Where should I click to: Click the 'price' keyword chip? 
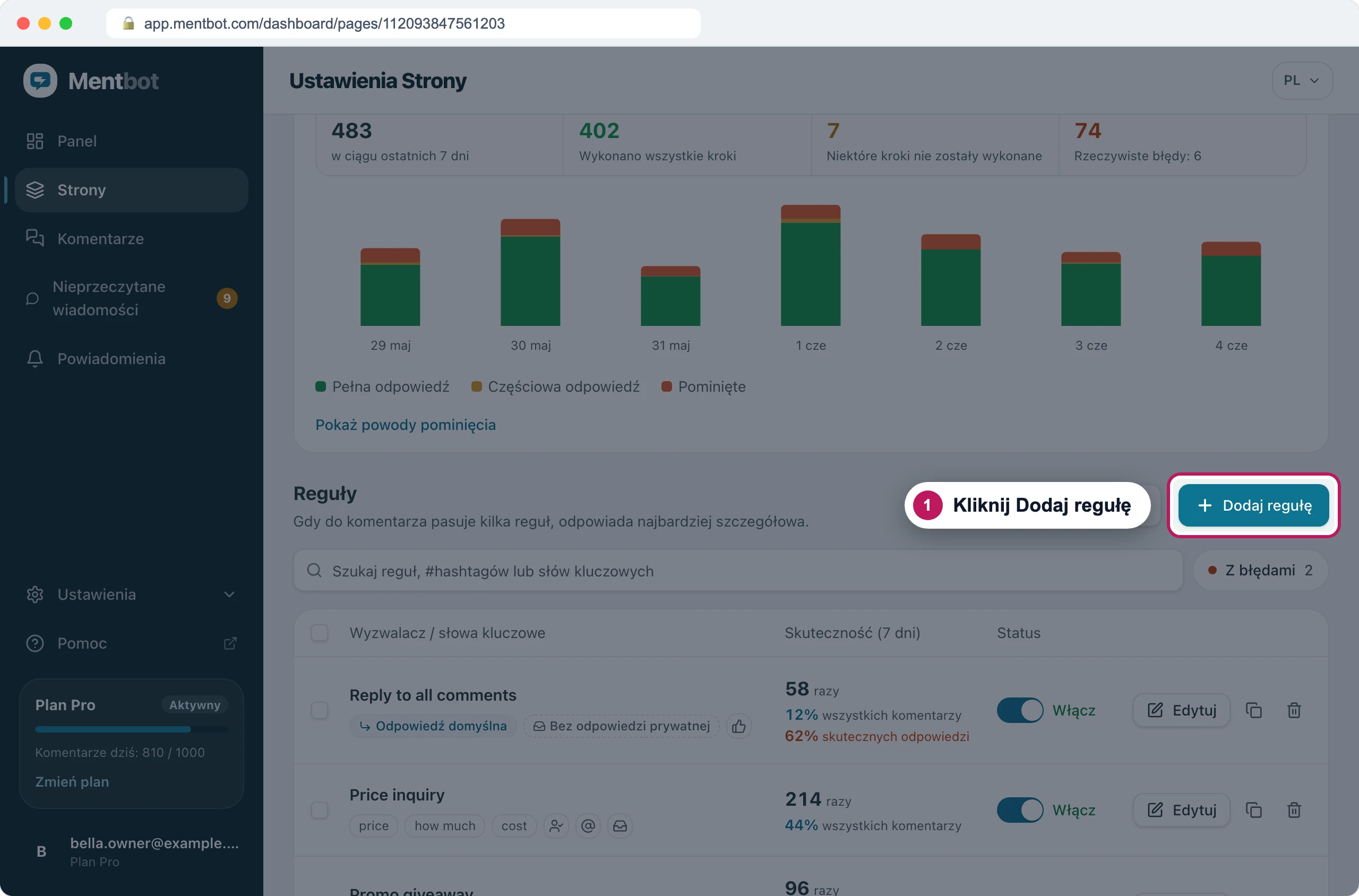click(374, 826)
